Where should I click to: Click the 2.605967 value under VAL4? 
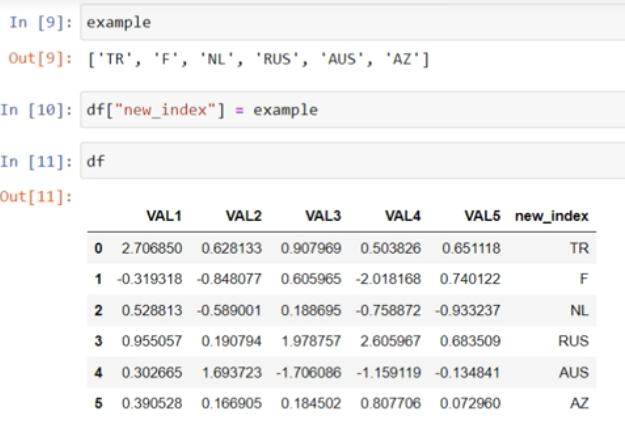(x=389, y=340)
